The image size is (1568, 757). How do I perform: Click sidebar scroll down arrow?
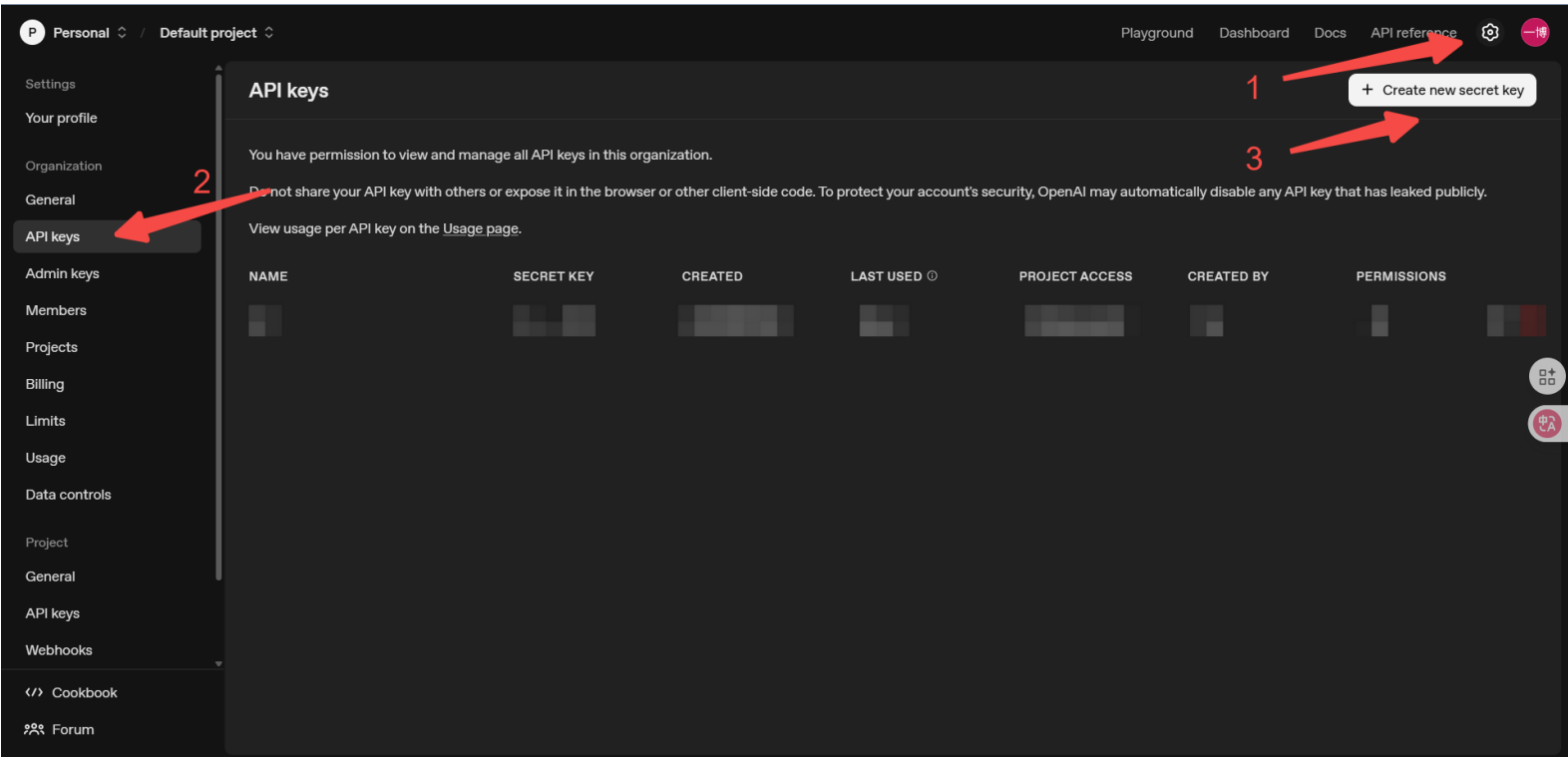click(x=218, y=663)
